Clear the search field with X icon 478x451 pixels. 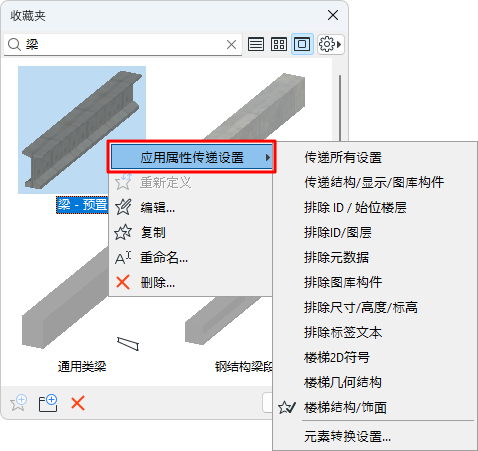[x=231, y=44]
